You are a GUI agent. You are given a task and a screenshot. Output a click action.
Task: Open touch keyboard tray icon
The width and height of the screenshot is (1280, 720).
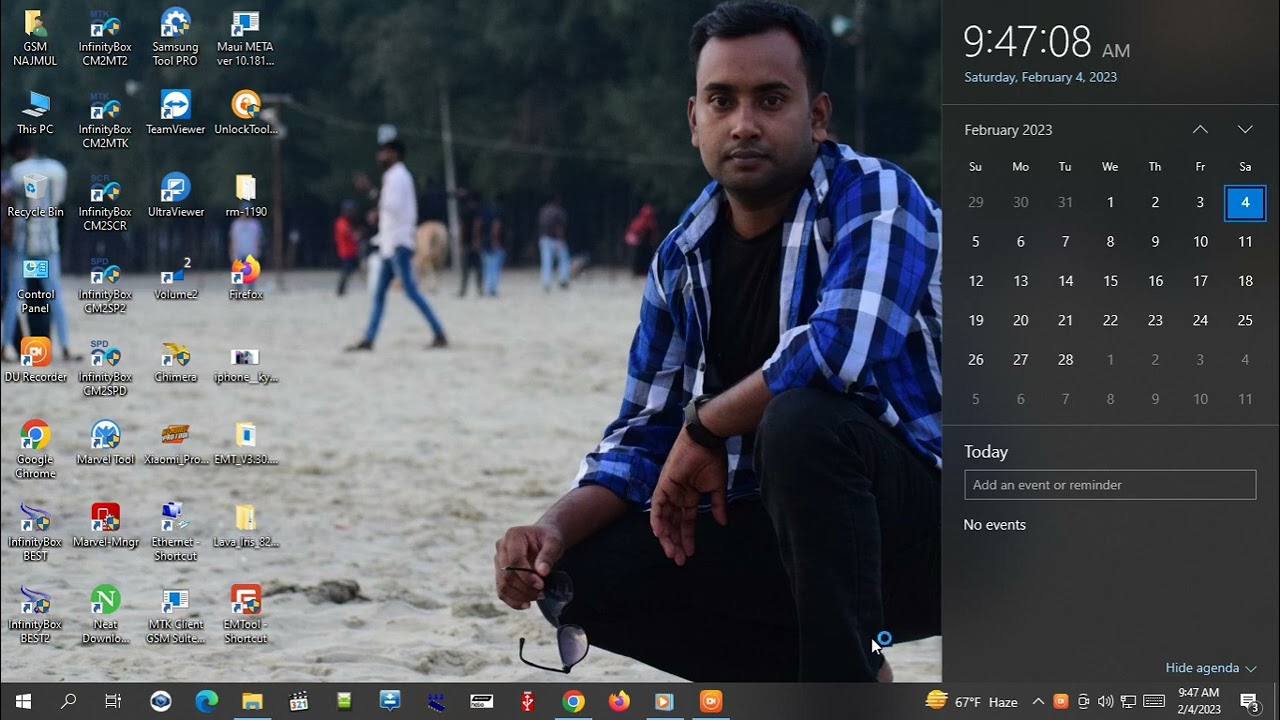click(1154, 702)
